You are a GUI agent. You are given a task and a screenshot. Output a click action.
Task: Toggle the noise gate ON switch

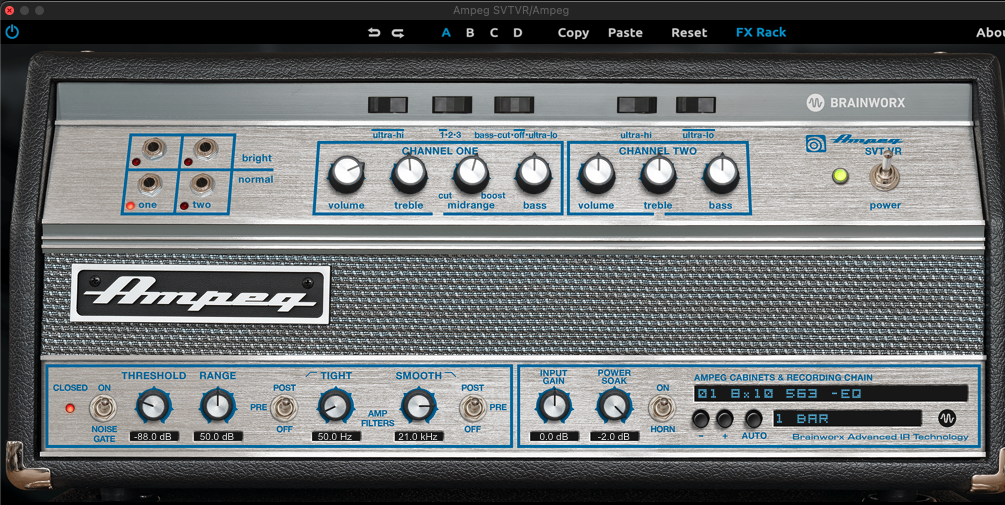point(104,408)
